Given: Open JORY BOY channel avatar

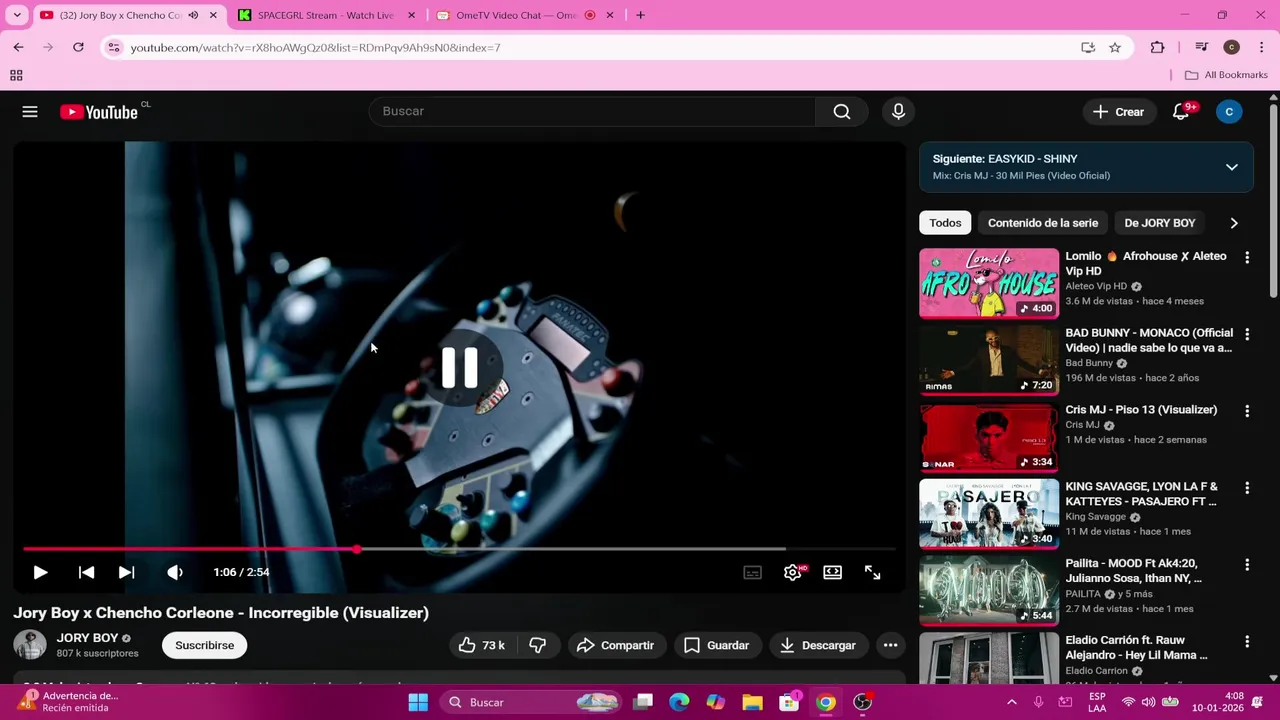Looking at the screenshot, I should [x=30, y=645].
